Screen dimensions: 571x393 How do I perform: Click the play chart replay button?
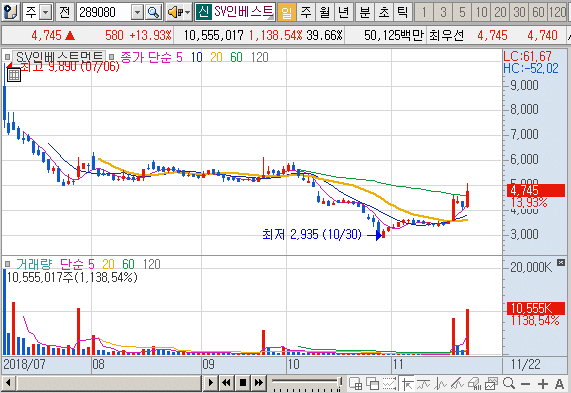point(210,383)
